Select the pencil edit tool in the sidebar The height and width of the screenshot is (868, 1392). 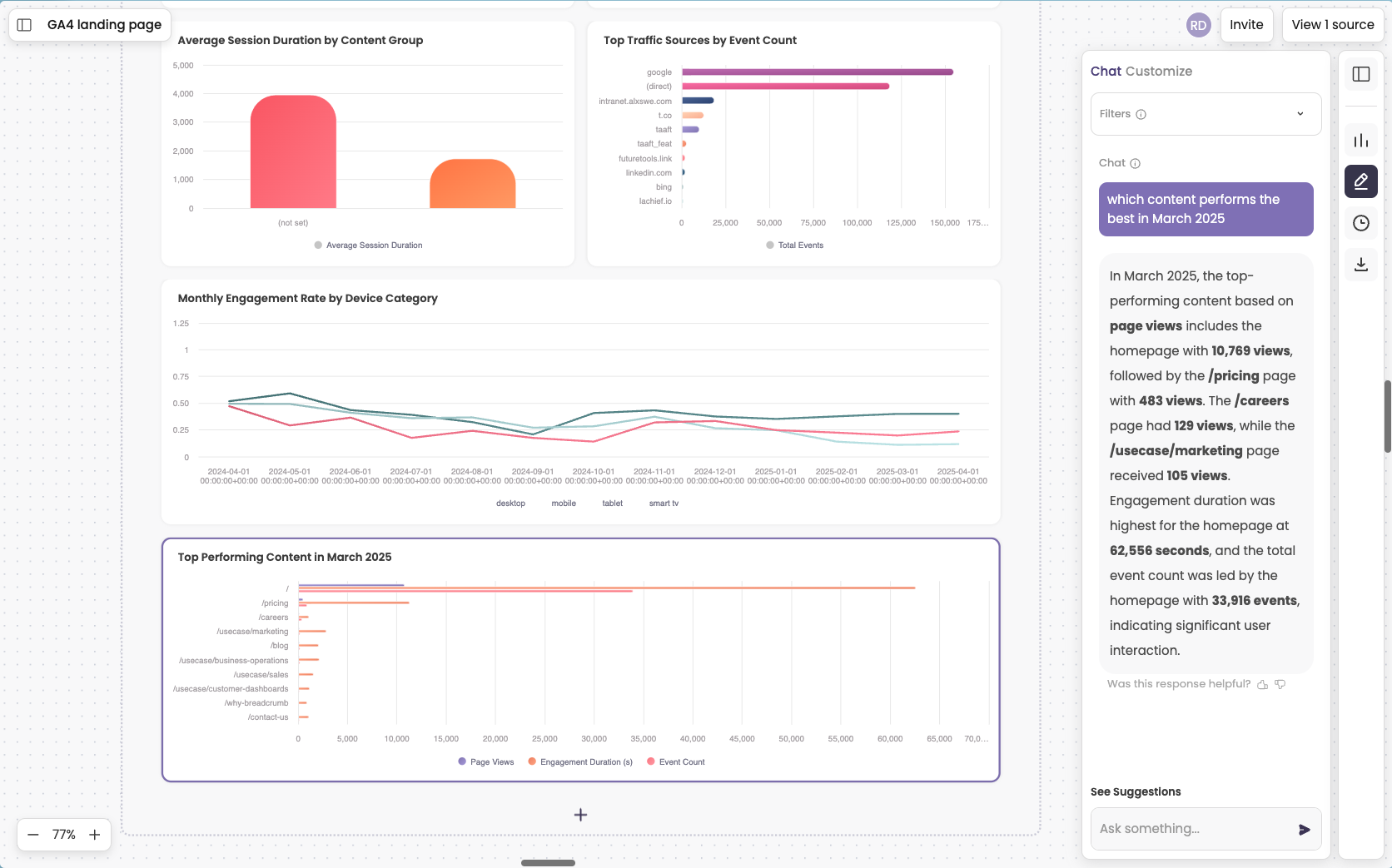coord(1360,181)
